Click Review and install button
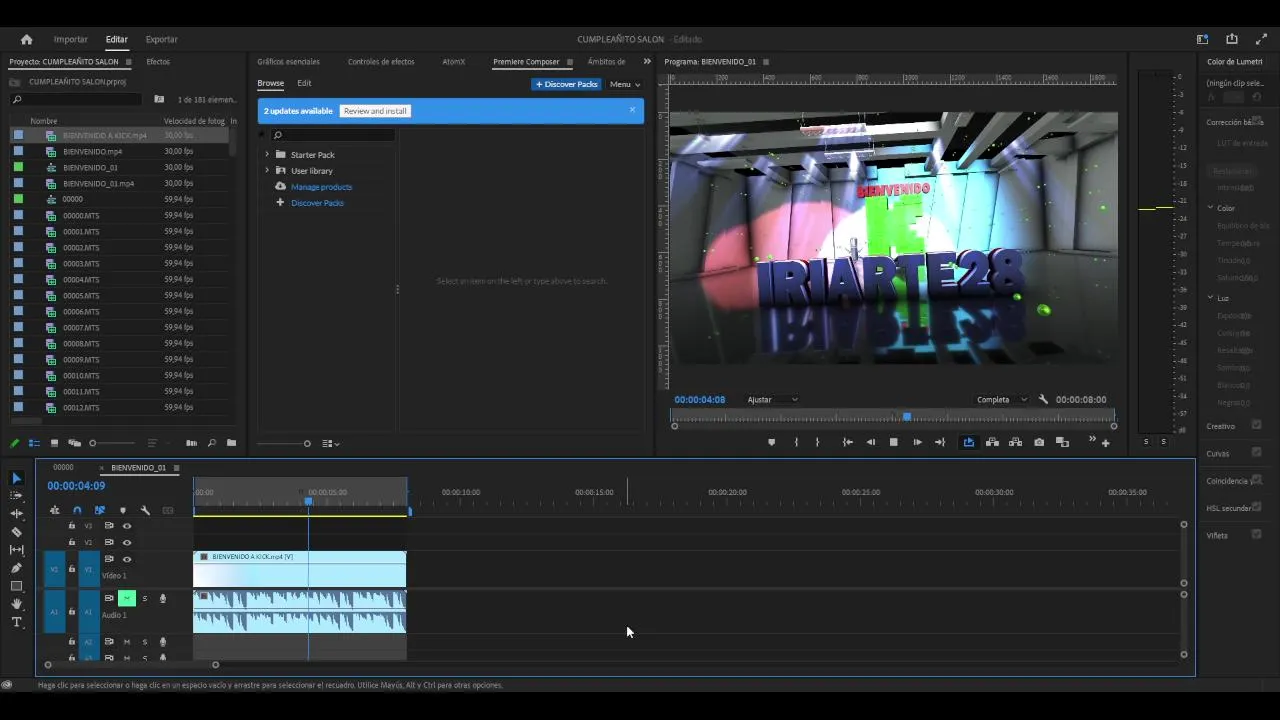This screenshot has height=720, width=1280. 375,111
